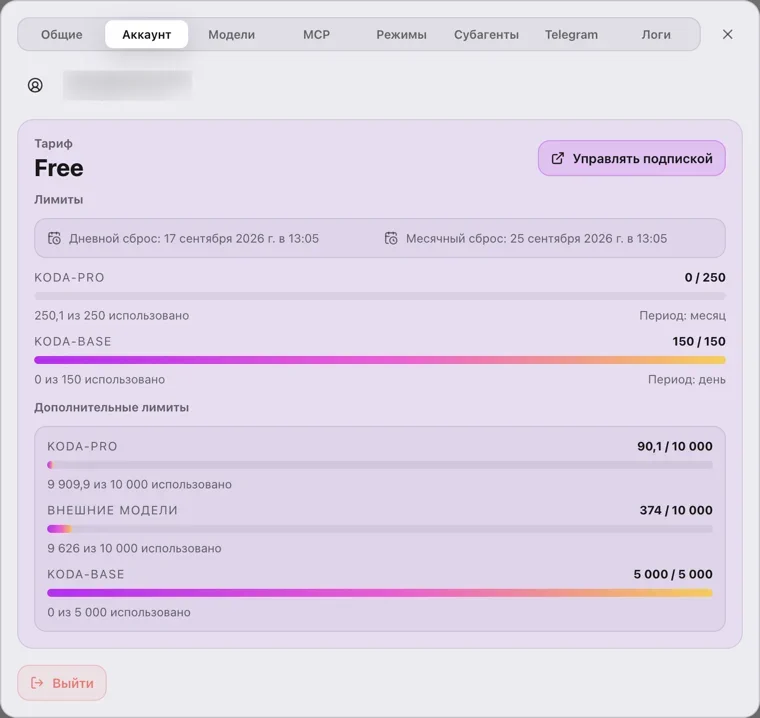
Task: Click the KODA-BASE daily limit progress bar
Action: [x=380, y=360]
